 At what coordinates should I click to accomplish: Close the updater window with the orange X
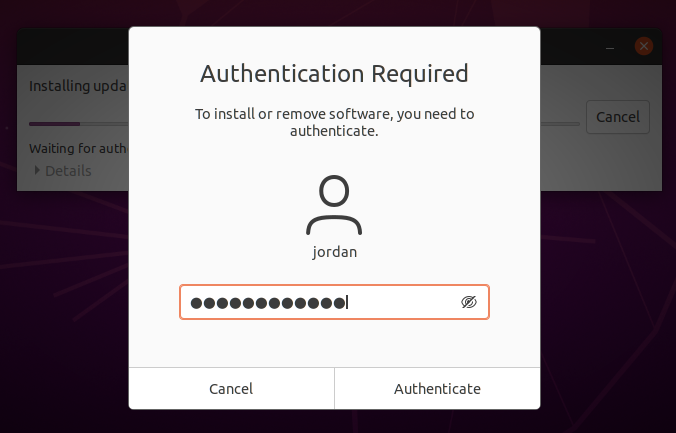(644, 46)
